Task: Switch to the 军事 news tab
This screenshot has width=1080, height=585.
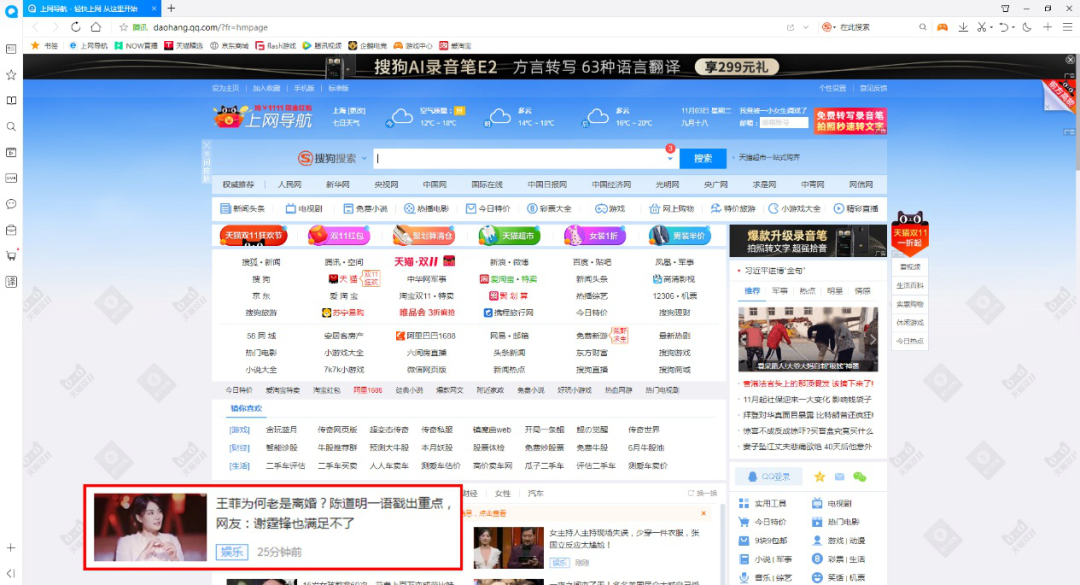Action: click(x=780, y=291)
